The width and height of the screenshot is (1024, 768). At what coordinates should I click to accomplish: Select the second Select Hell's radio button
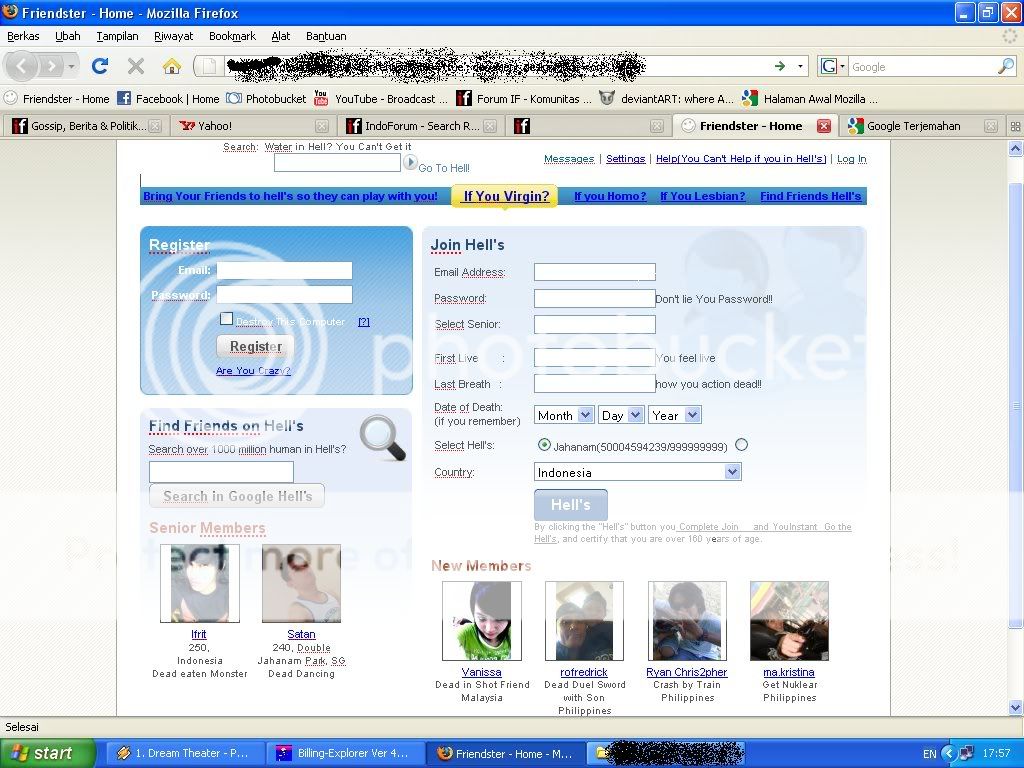pyautogui.click(x=741, y=445)
